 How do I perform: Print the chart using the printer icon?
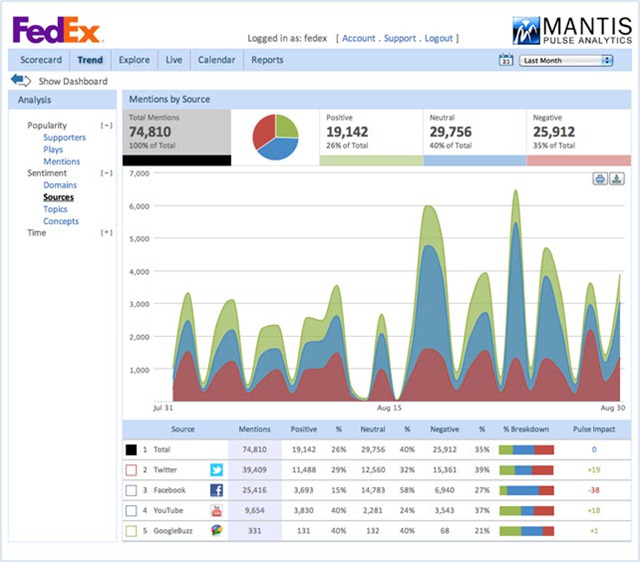pos(600,179)
